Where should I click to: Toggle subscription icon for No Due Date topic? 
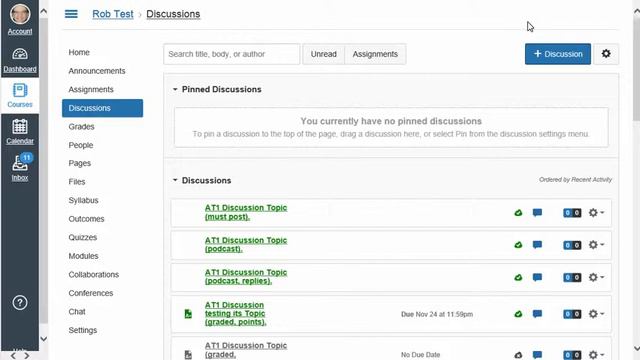point(537,355)
